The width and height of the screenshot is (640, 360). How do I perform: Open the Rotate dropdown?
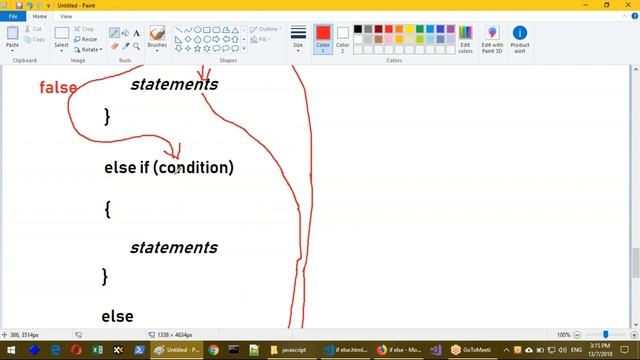coord(88,49)
